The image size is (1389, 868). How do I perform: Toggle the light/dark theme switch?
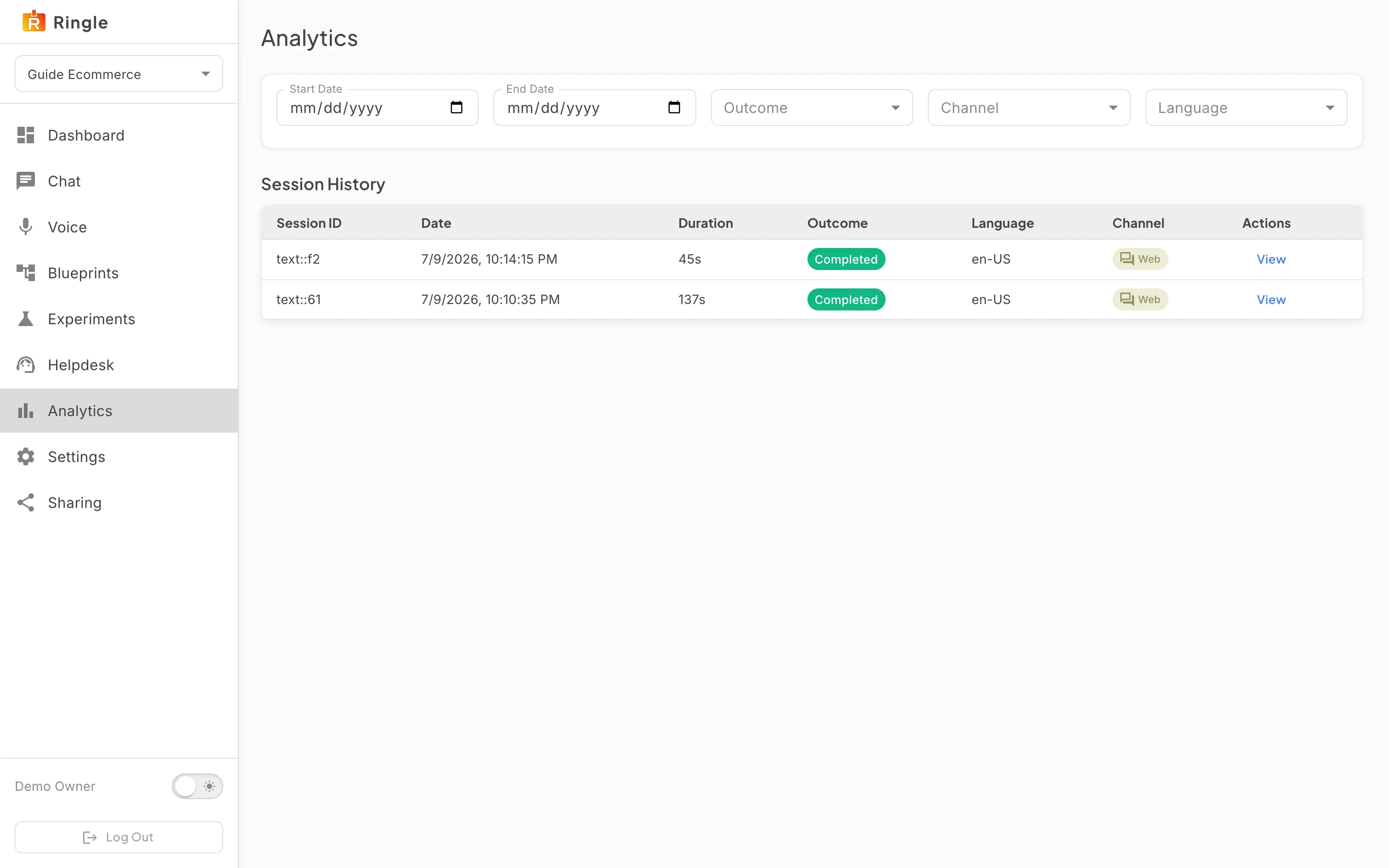(x=198, y=786)
